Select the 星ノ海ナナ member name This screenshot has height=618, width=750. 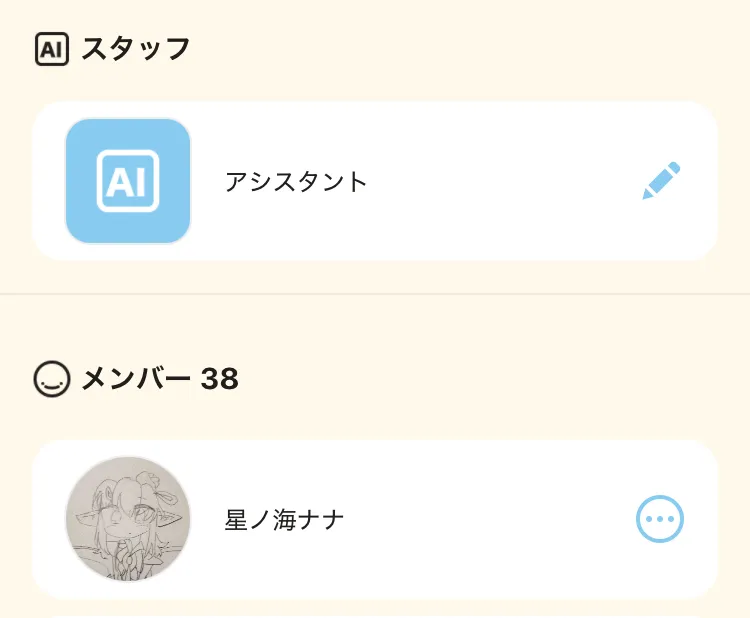285,519
